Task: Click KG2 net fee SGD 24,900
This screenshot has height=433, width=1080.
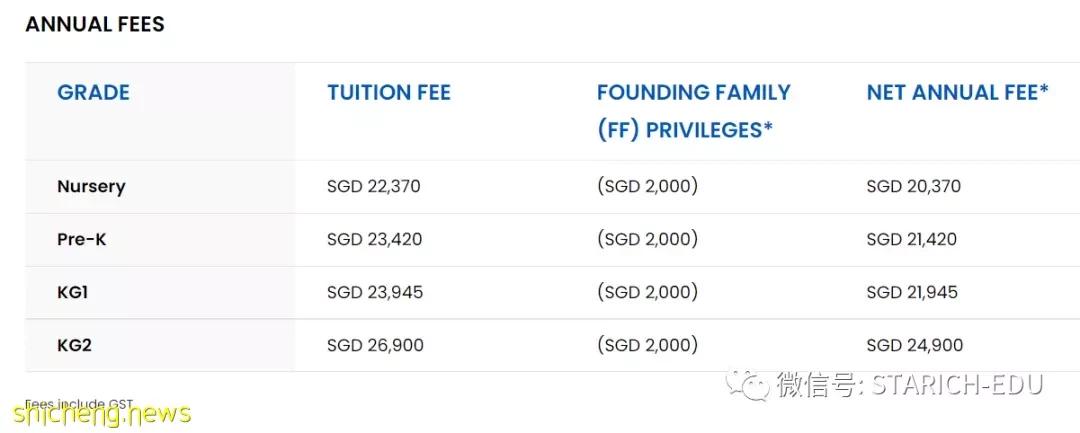Action: (914, 345)
